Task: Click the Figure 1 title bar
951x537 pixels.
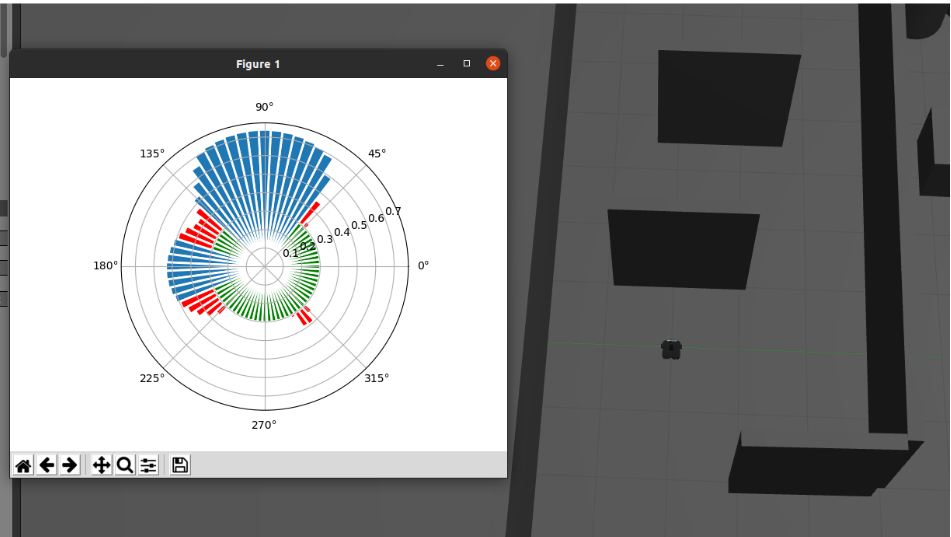Action: [258, 64]
